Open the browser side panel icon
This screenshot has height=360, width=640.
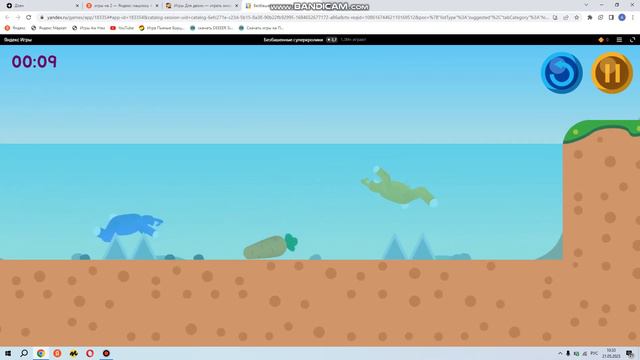tap(611, 18)
